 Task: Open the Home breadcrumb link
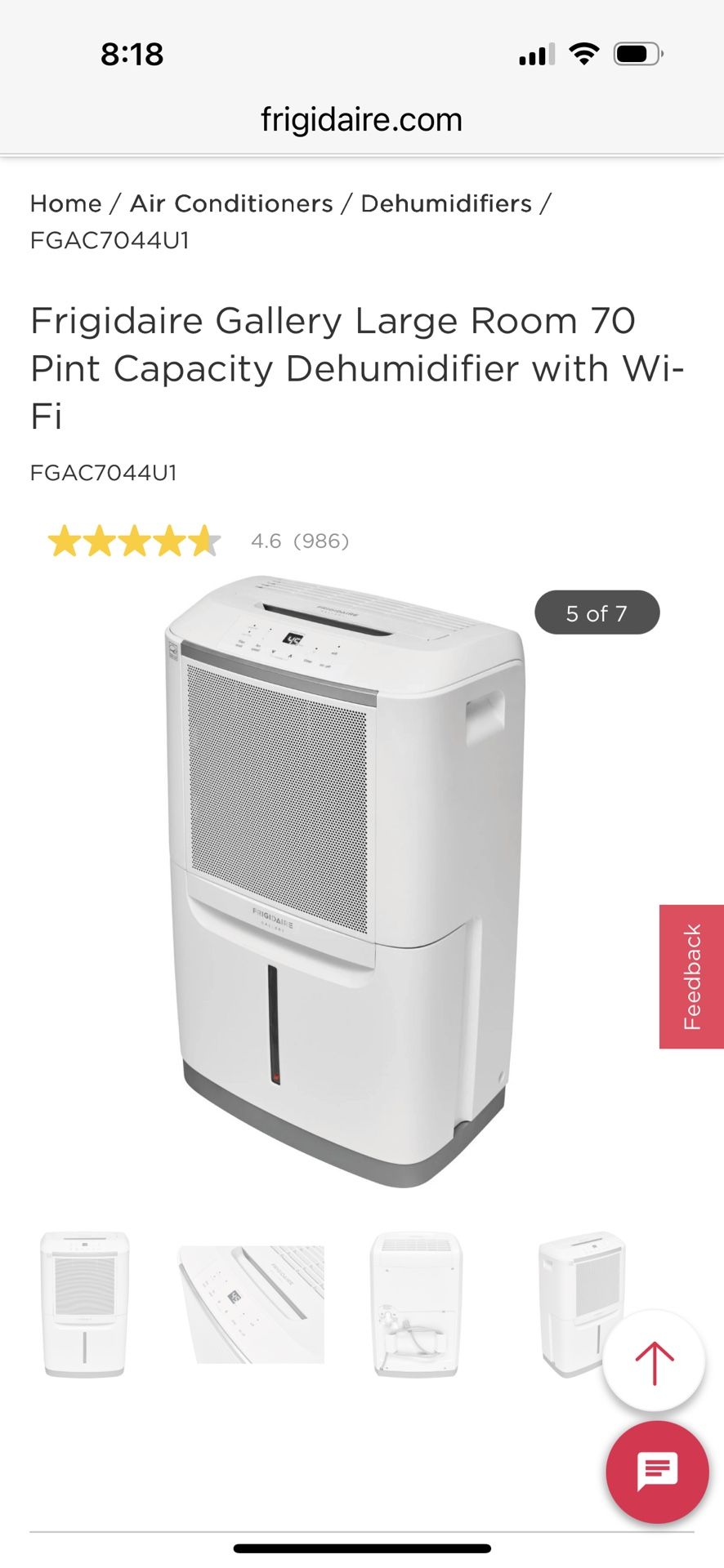pos(66,203)
